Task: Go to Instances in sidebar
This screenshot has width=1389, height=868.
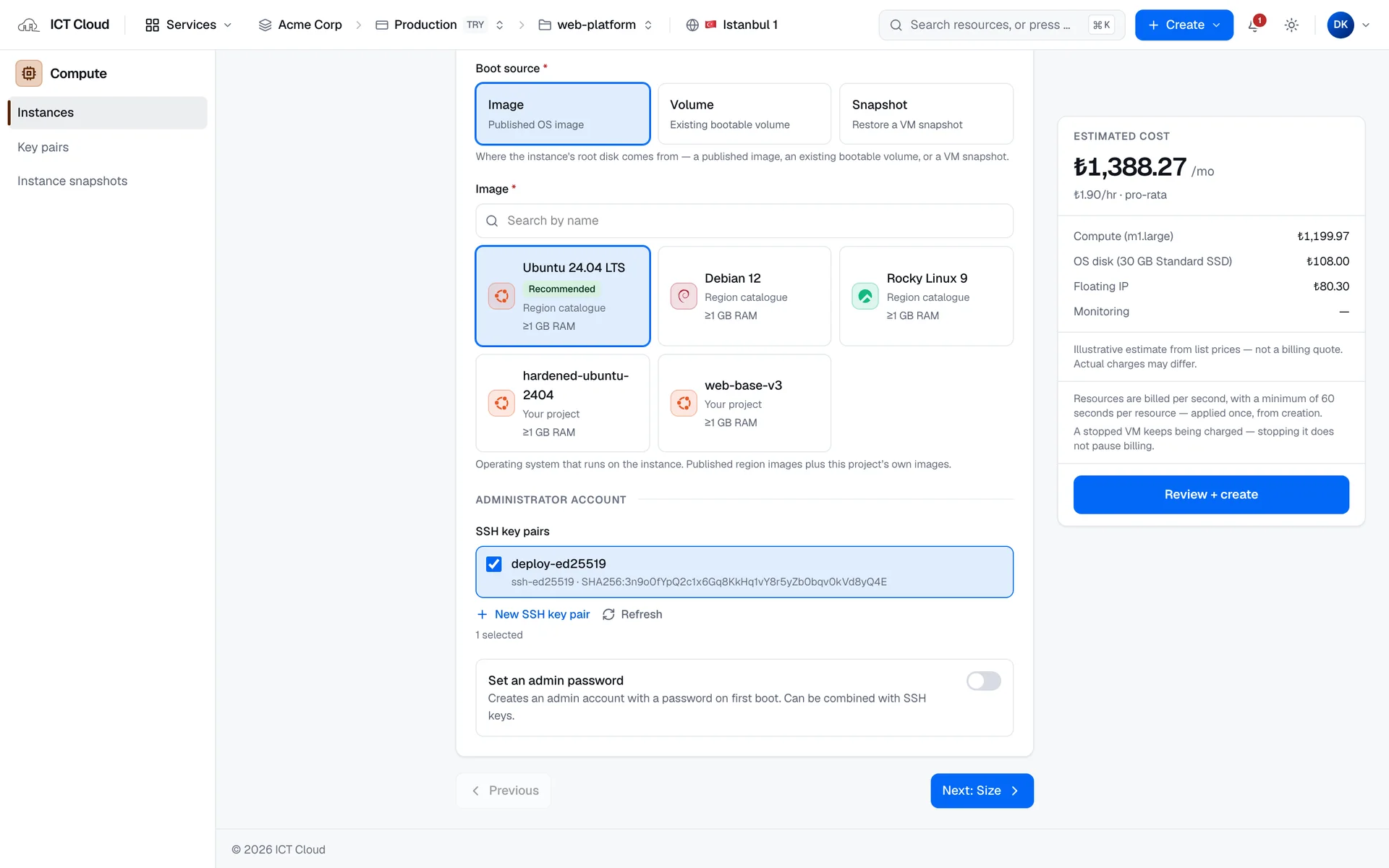Action: pos(108,113)
